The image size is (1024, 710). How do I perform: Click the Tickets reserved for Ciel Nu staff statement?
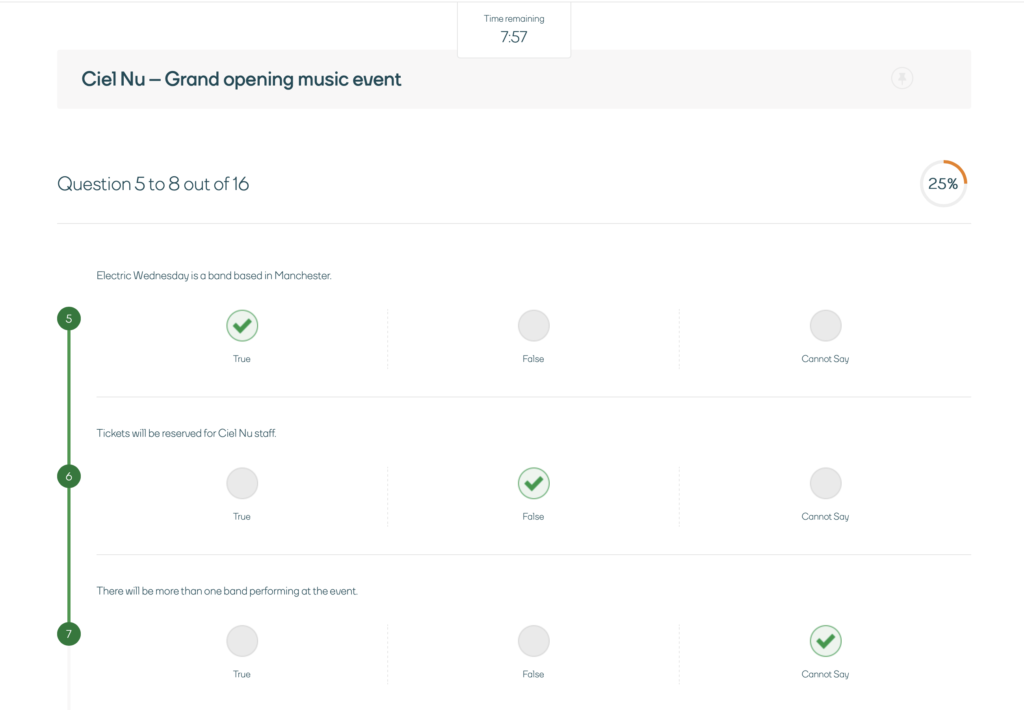click(x=186, y=433)
